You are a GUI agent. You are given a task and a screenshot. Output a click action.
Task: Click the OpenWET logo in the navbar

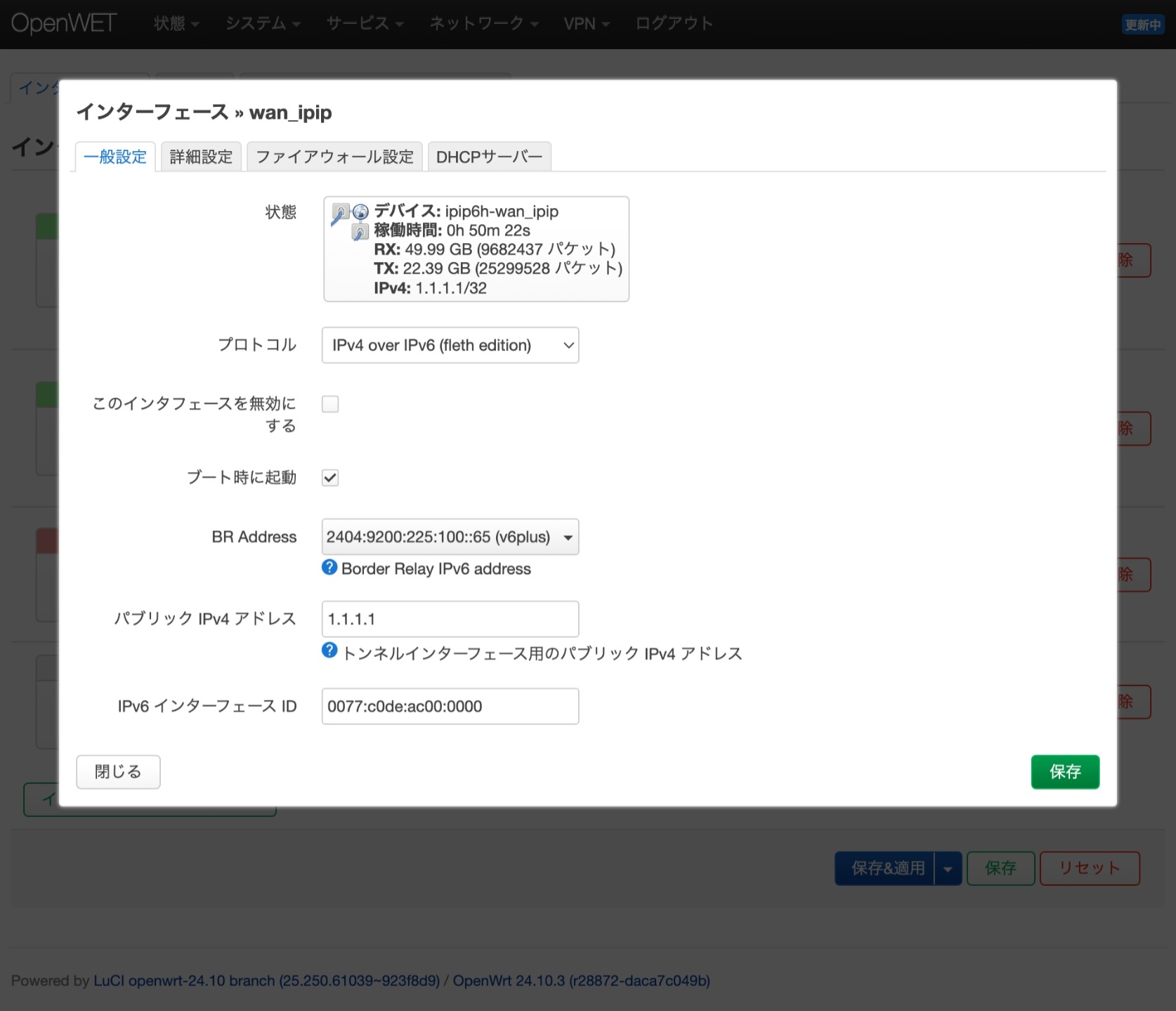tap(65, 23)
